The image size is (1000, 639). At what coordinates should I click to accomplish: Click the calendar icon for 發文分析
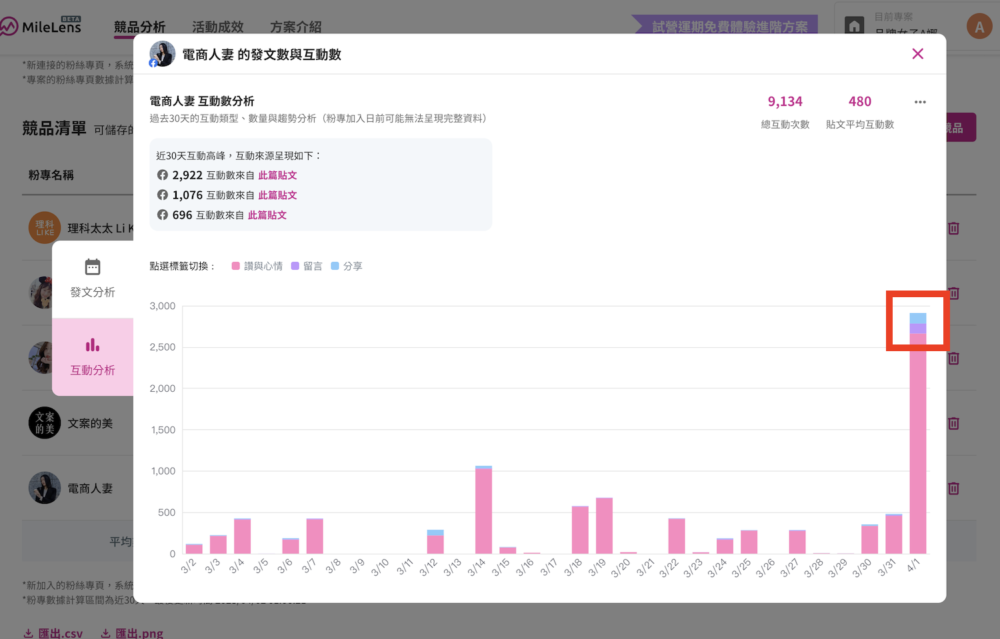[x=92, y=267]
